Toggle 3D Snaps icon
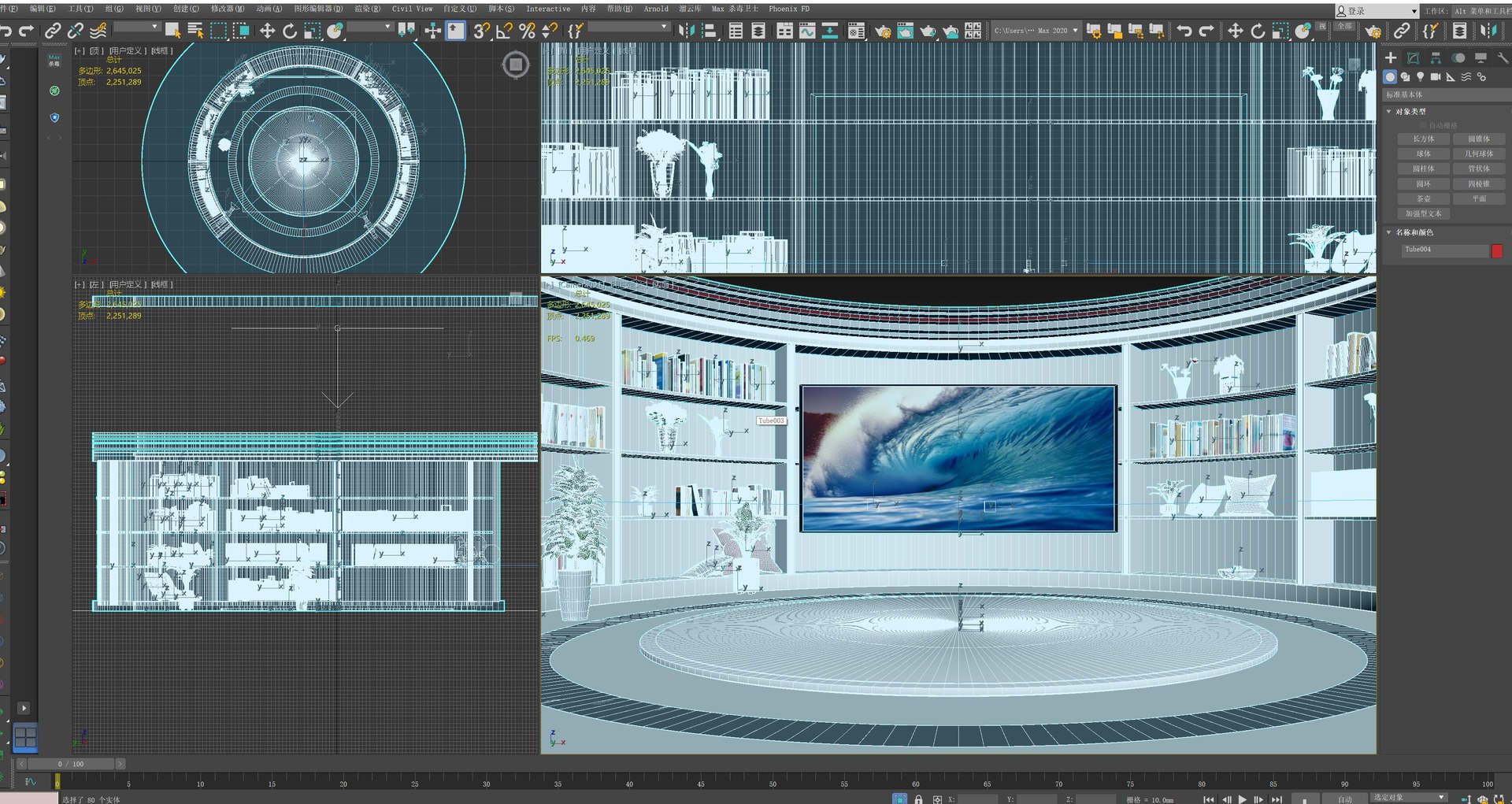Screen dimensions: 1512x804 (481, 31)
